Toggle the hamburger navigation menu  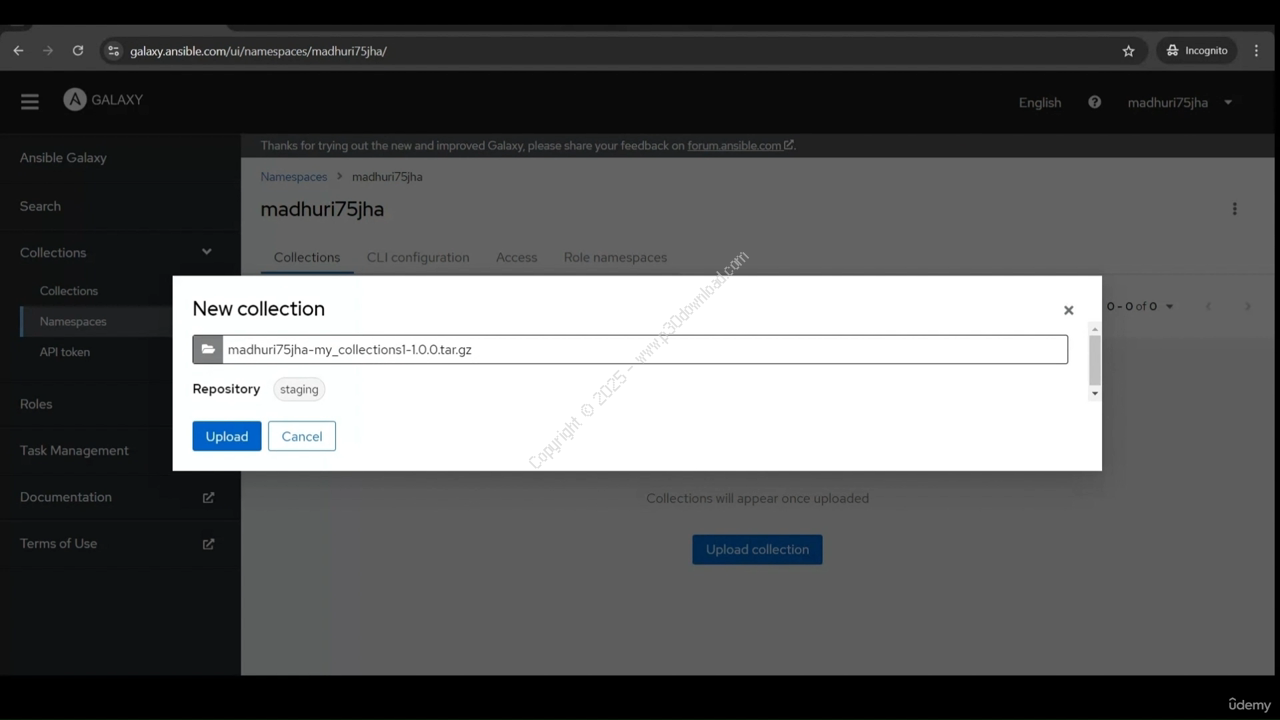30,102
